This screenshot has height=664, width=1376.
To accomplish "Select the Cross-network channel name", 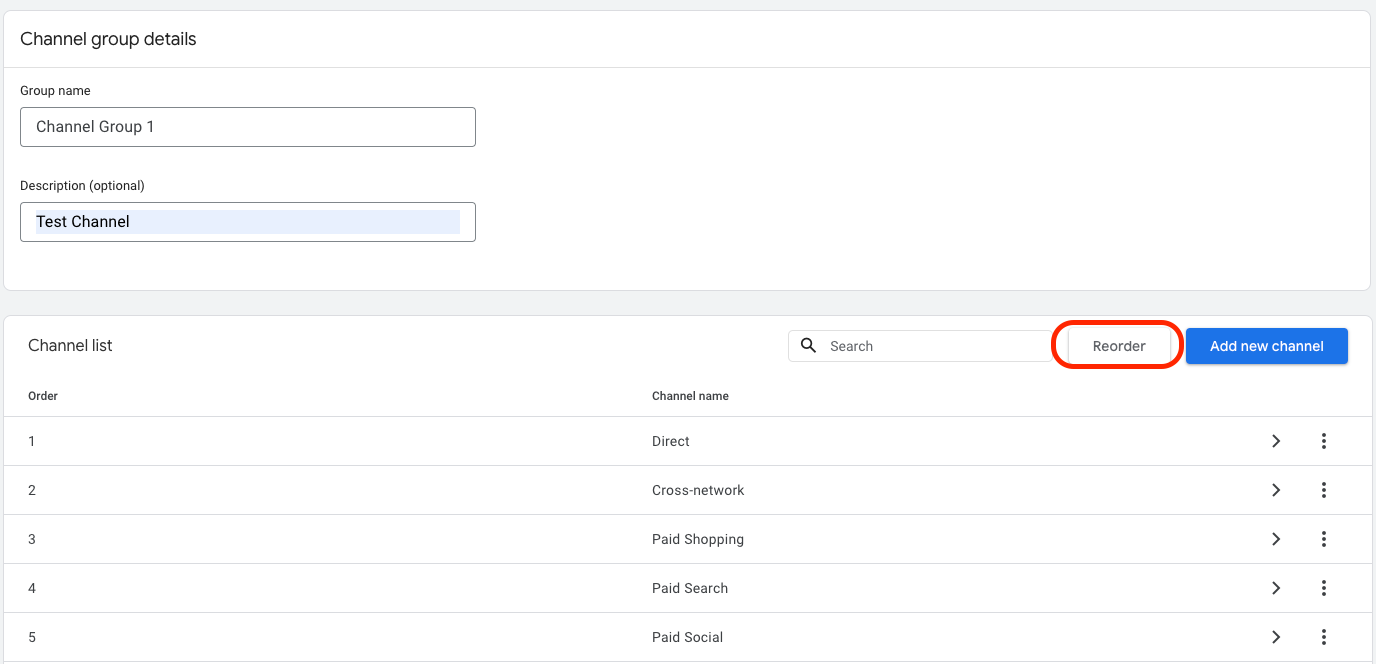I will tap(698, 490).
